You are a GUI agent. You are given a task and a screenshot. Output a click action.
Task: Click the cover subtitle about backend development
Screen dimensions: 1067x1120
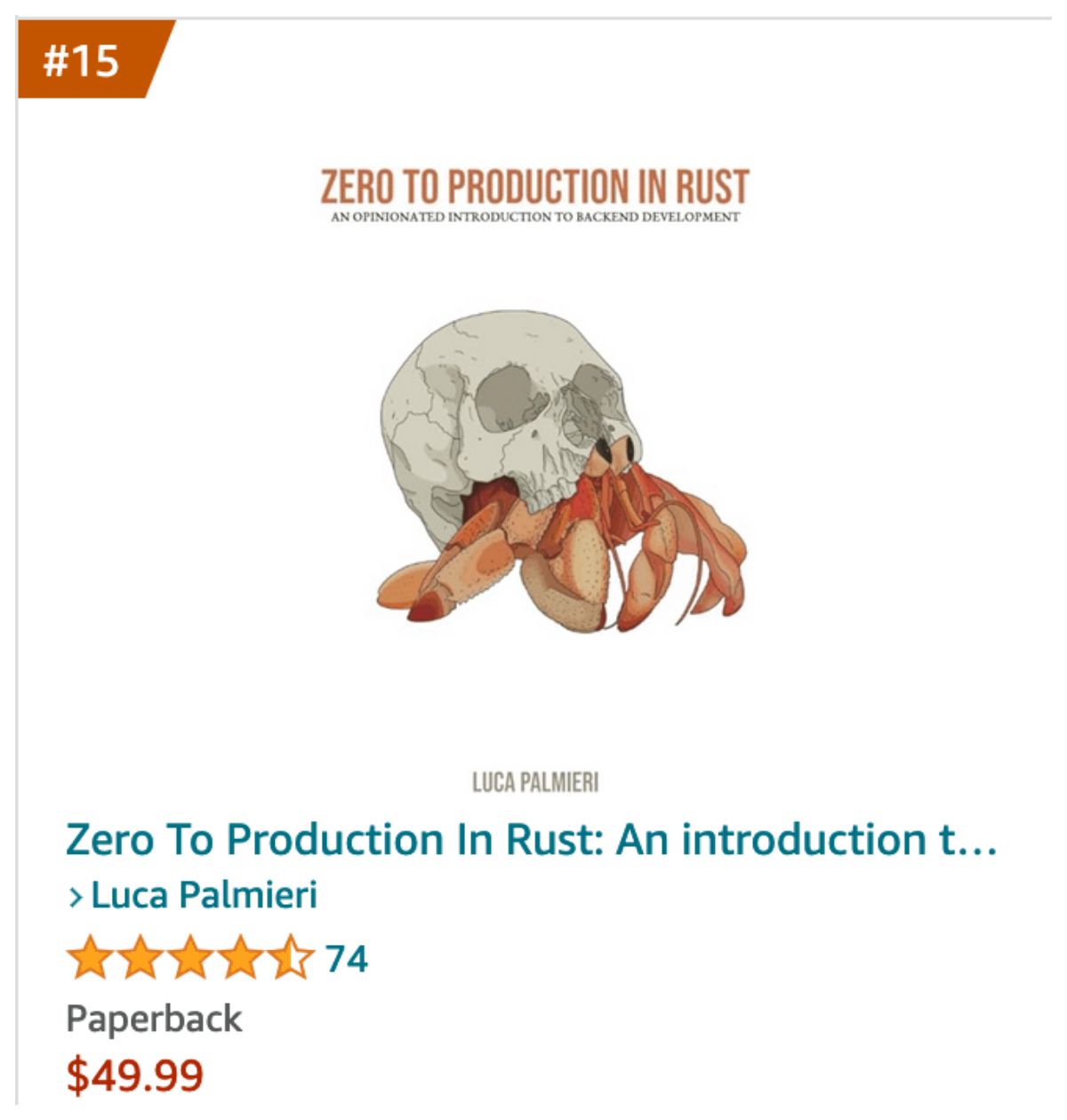(x=534, y=217)
